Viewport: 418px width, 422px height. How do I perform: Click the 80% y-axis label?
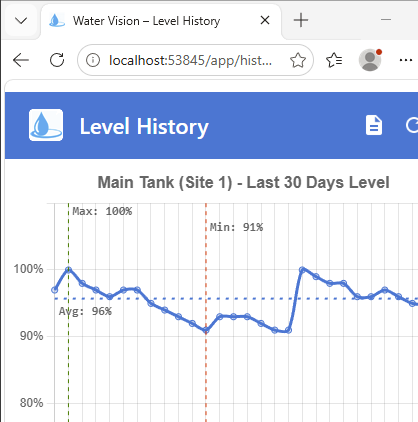31,403
